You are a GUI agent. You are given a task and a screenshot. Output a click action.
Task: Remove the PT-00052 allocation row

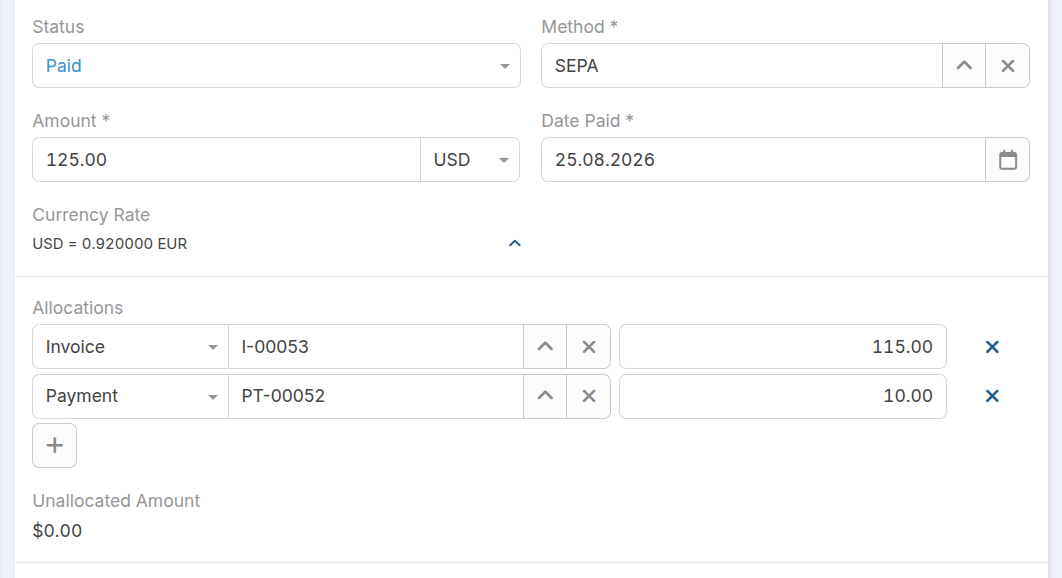[992, 396]
